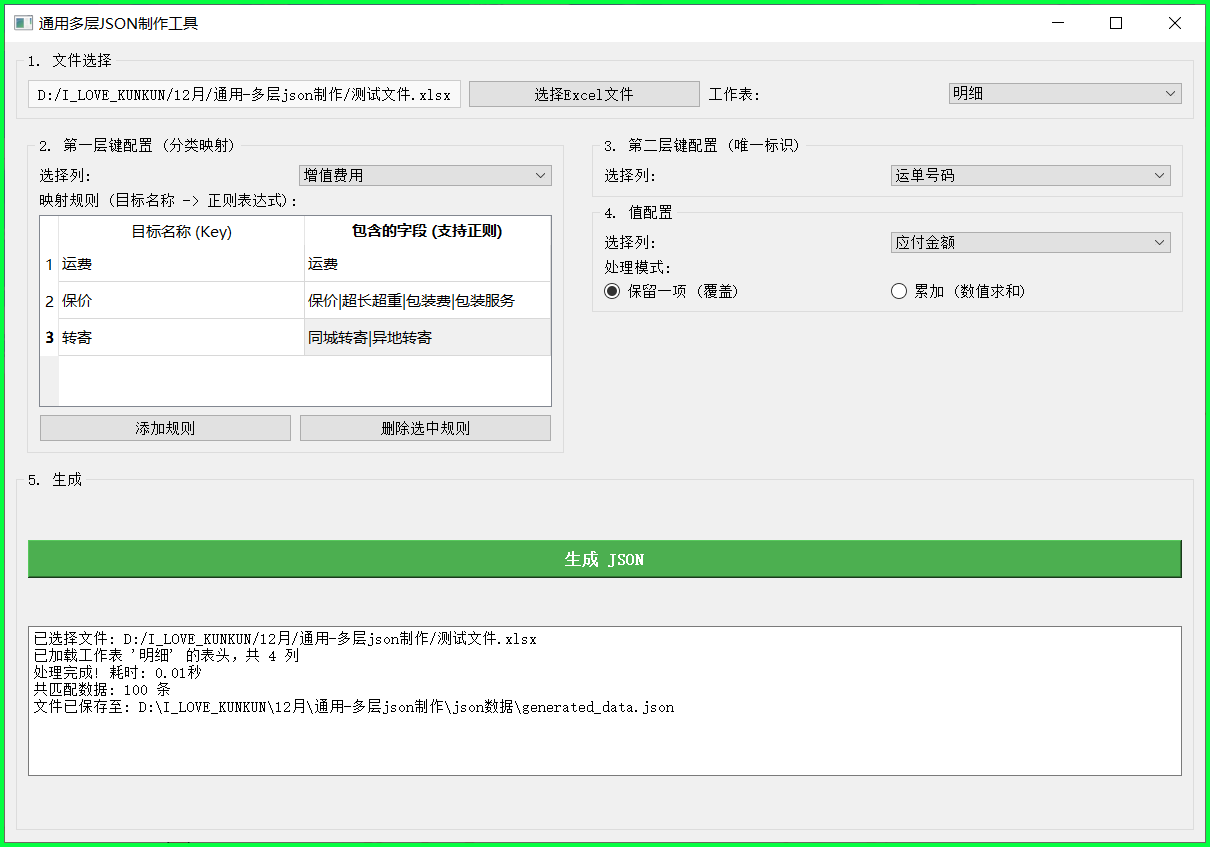Click the 选择Excel文件 button
This screenshot has height=847, width=1210.
(x=584, y=94)
